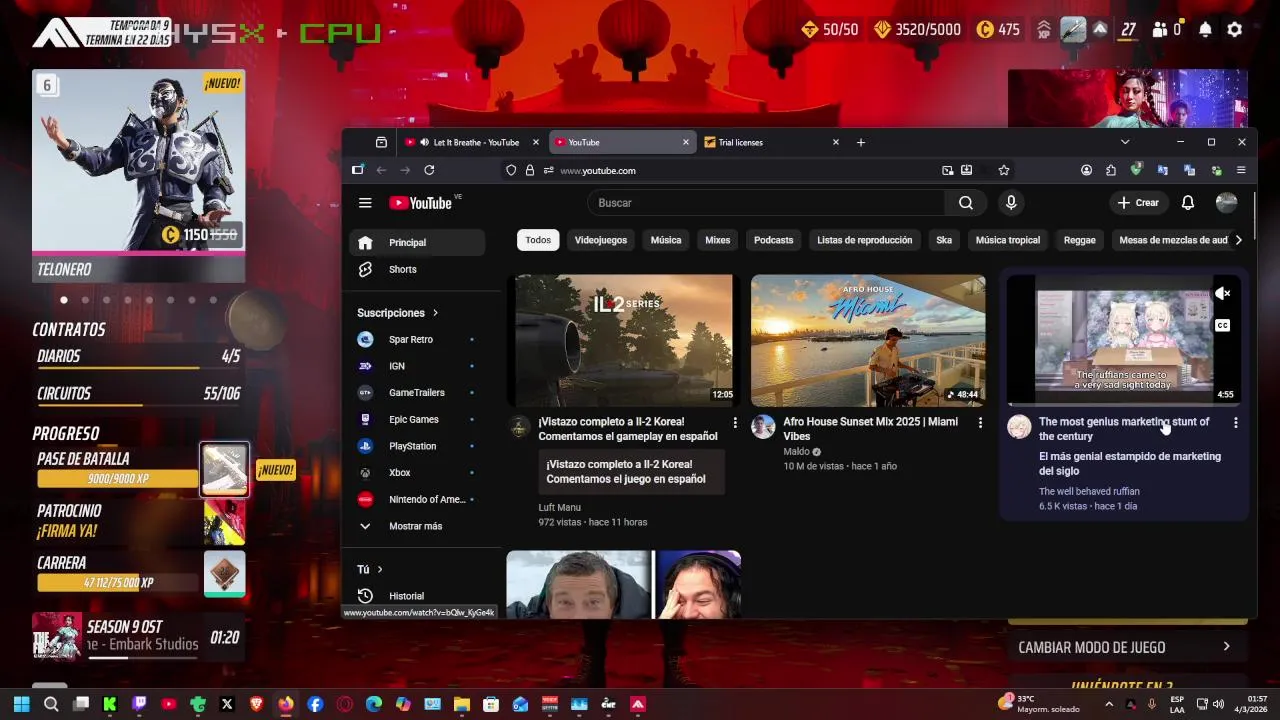Click the XP boost icon in game

(1044, 30)
